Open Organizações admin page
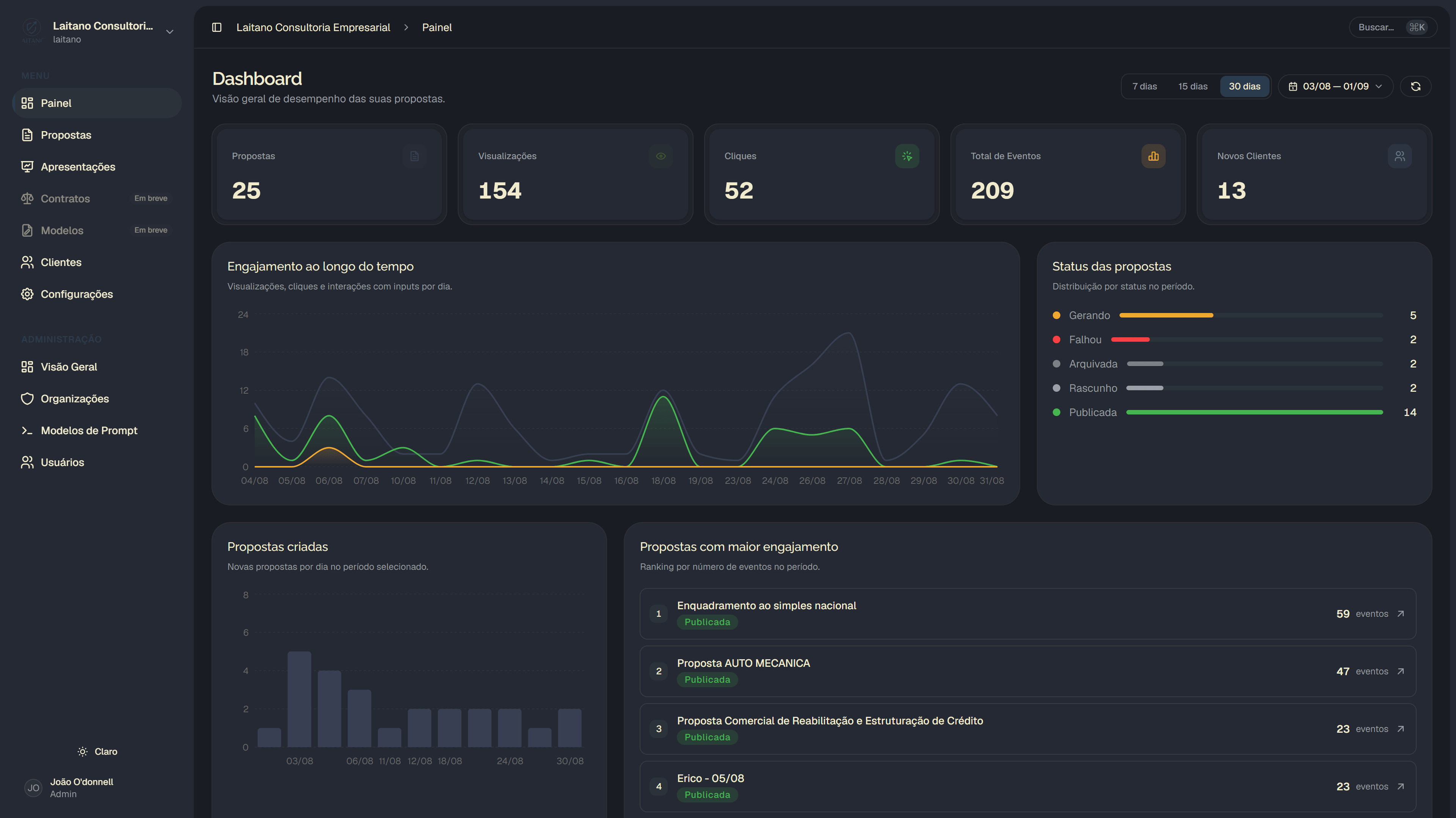This screenshot has height=818, width=1456. (x=97, y=398)
